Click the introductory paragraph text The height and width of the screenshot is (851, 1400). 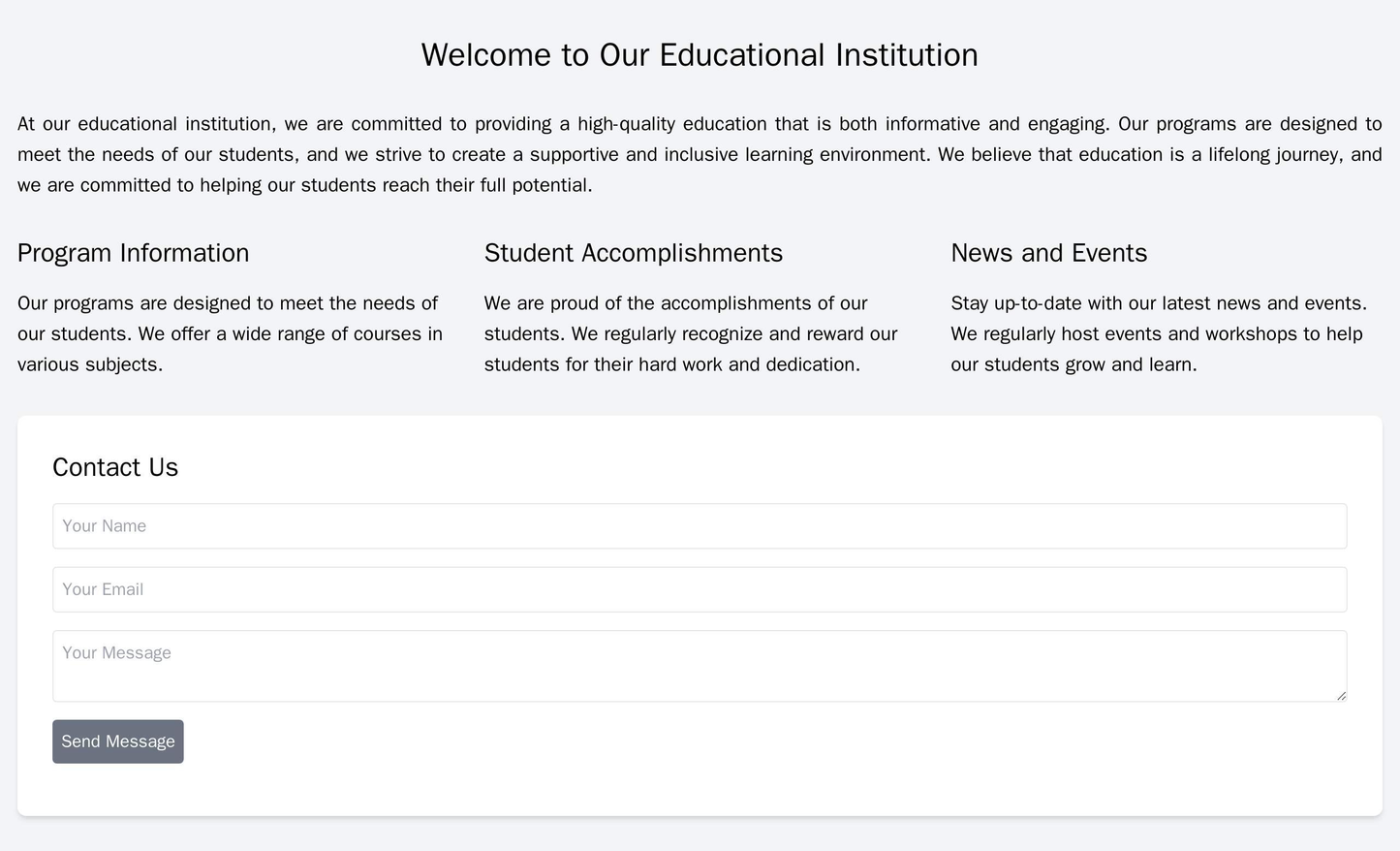pyautogui.click(x=700, y=149)
